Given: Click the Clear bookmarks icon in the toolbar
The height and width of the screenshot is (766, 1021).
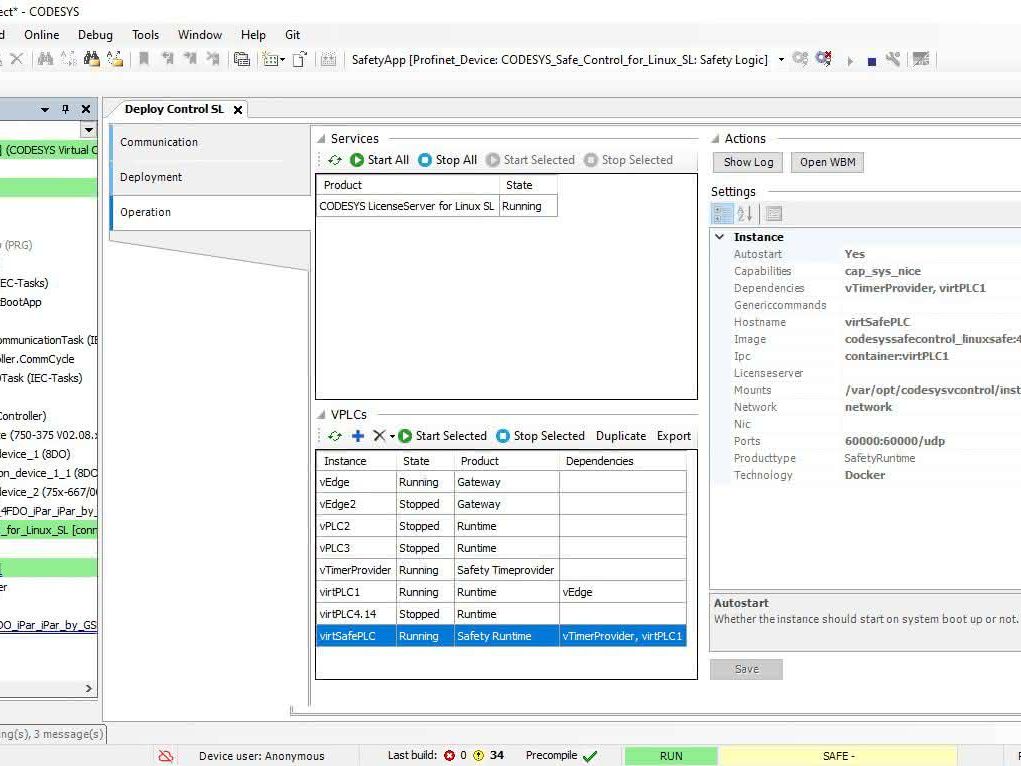Looking at the screenshot, I should click(x=213, y=59).
